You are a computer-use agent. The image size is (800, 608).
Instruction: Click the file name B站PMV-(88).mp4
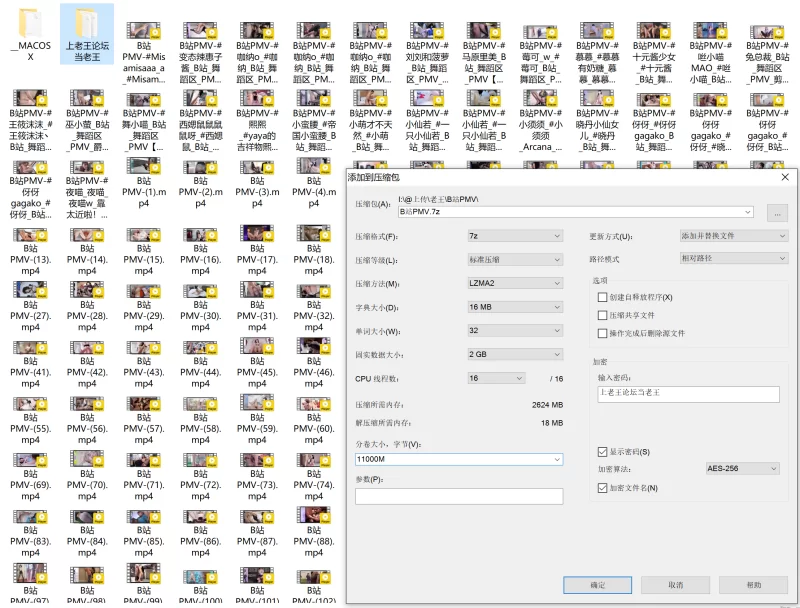[313, 541]
